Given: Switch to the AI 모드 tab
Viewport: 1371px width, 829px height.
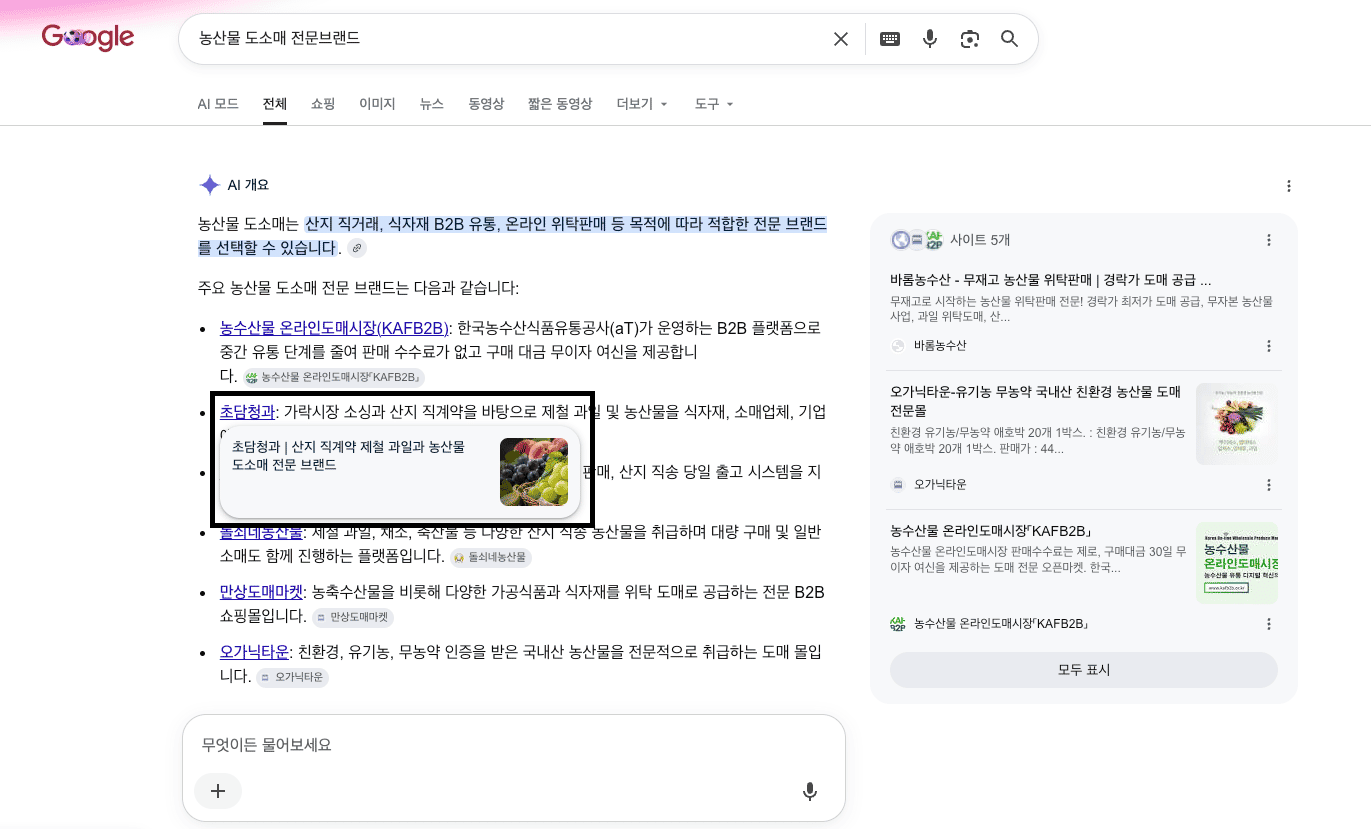Looking at the screenshot, I should (218, 104).
